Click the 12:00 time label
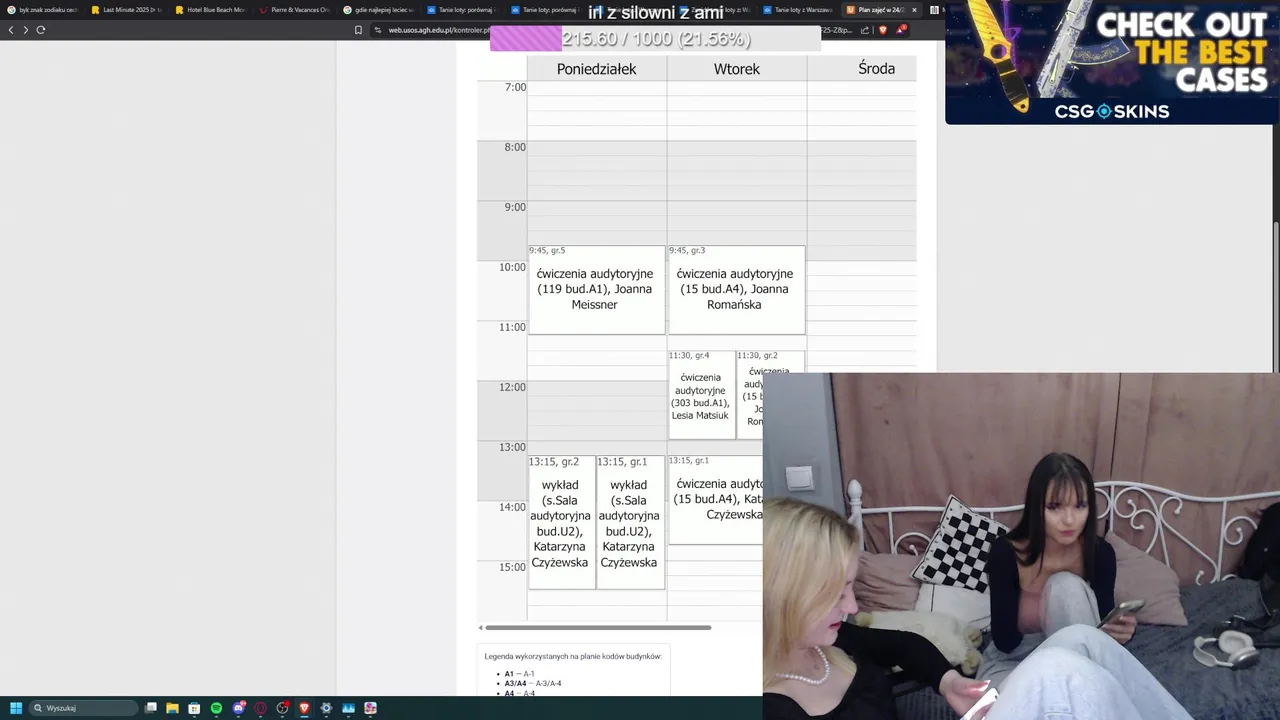The image size is (1280, 720). pyautogui.click(x=512, y=388)
